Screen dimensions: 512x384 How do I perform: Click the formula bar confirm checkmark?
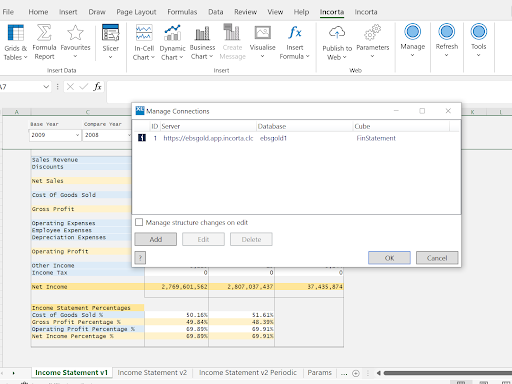point(84,87)
